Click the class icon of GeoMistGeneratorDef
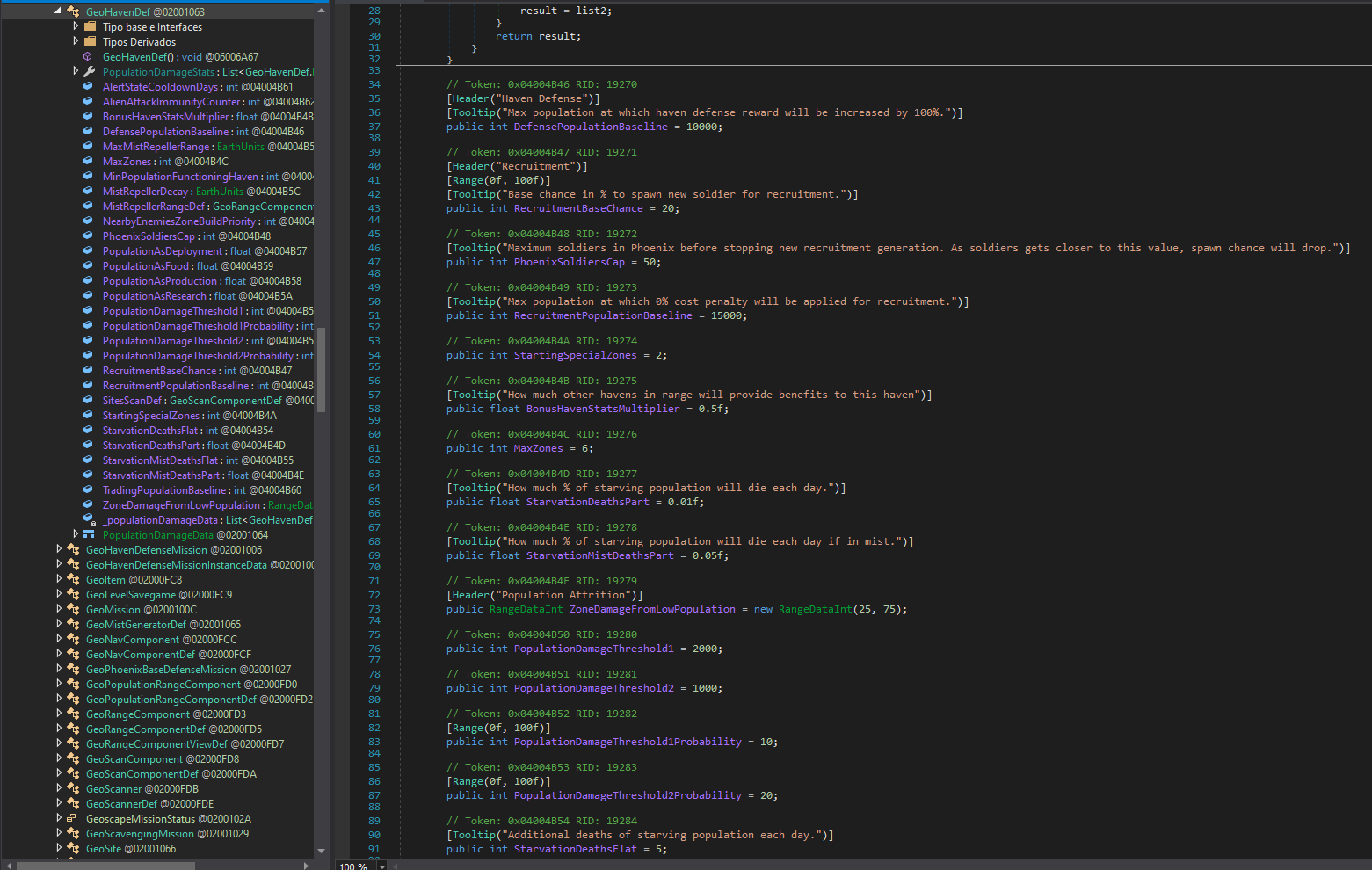Screen dimensions: 1372x870 click(73, 624)
